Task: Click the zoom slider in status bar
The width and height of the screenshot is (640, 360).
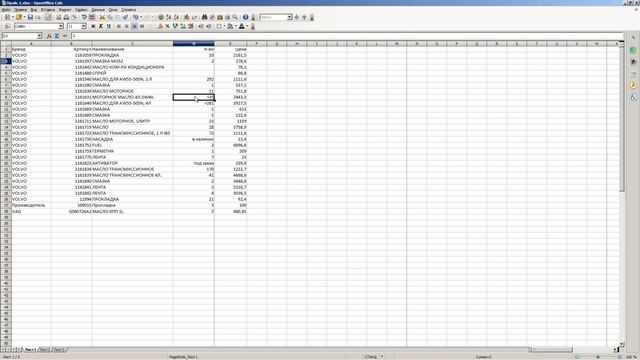Action: click(x=598, y=357)
